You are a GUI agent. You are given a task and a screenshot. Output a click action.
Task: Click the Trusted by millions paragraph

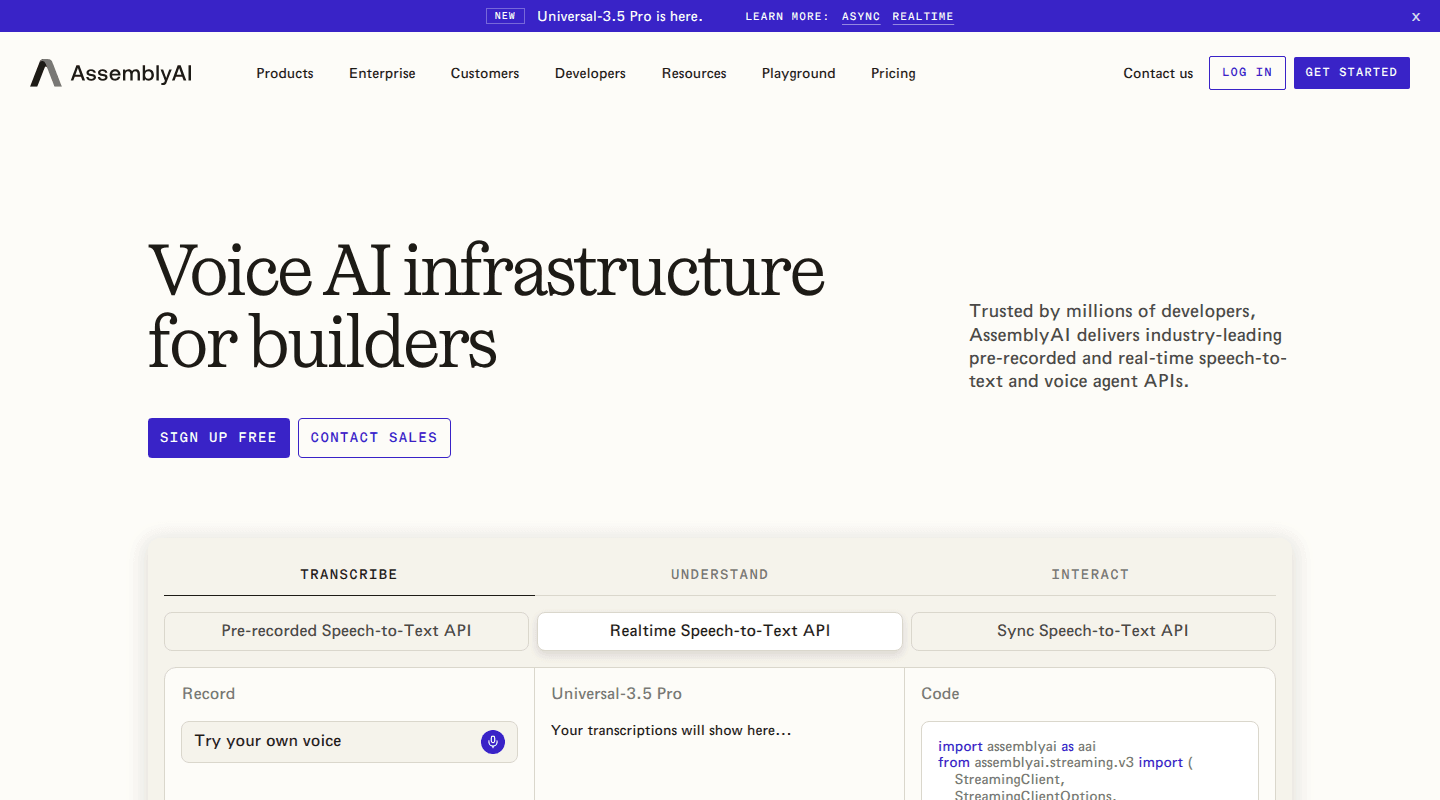1128,346
